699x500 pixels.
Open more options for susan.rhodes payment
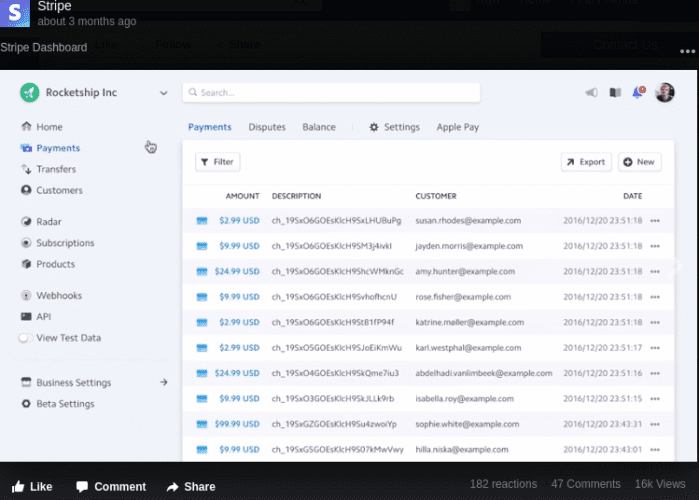(x=656, y=221)
